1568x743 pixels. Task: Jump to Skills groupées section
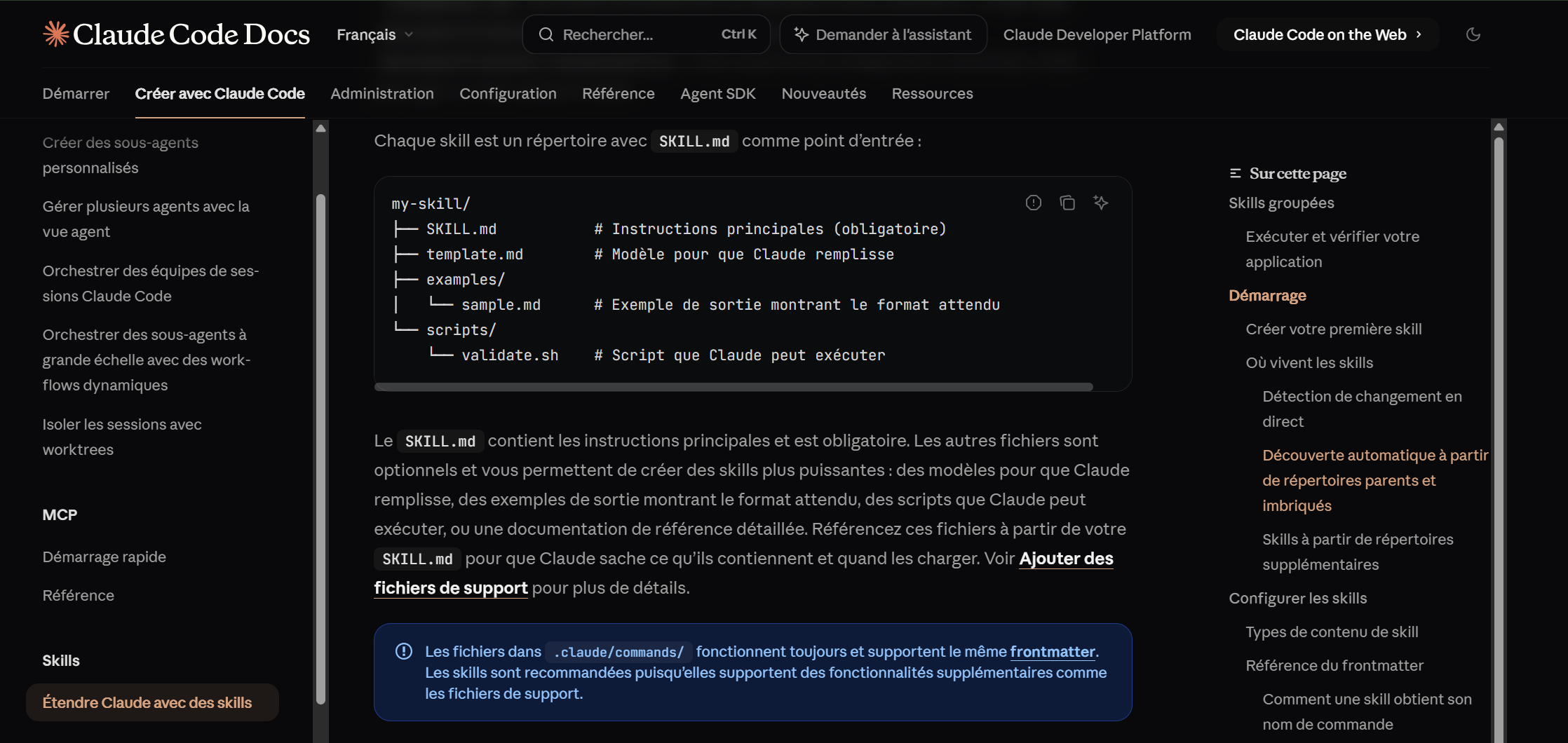click(x=1282, y=203)
